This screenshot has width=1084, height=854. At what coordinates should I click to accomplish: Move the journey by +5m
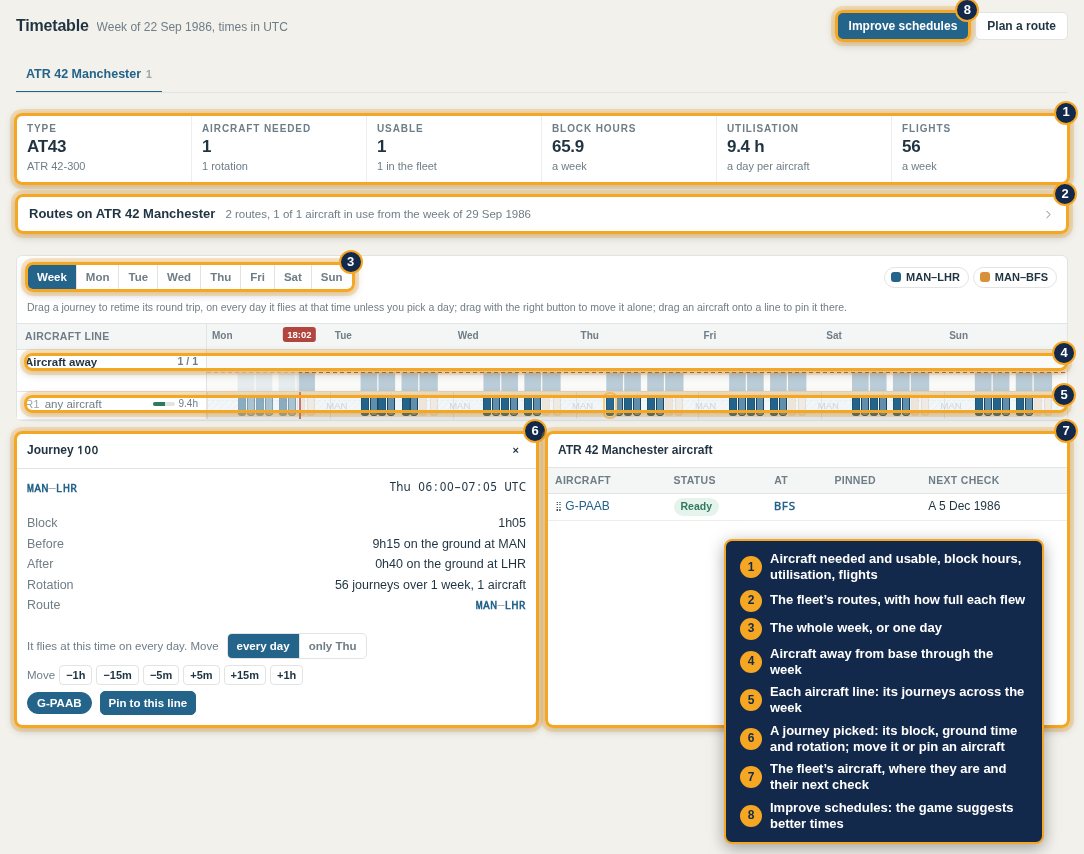[x=201, y=676]
